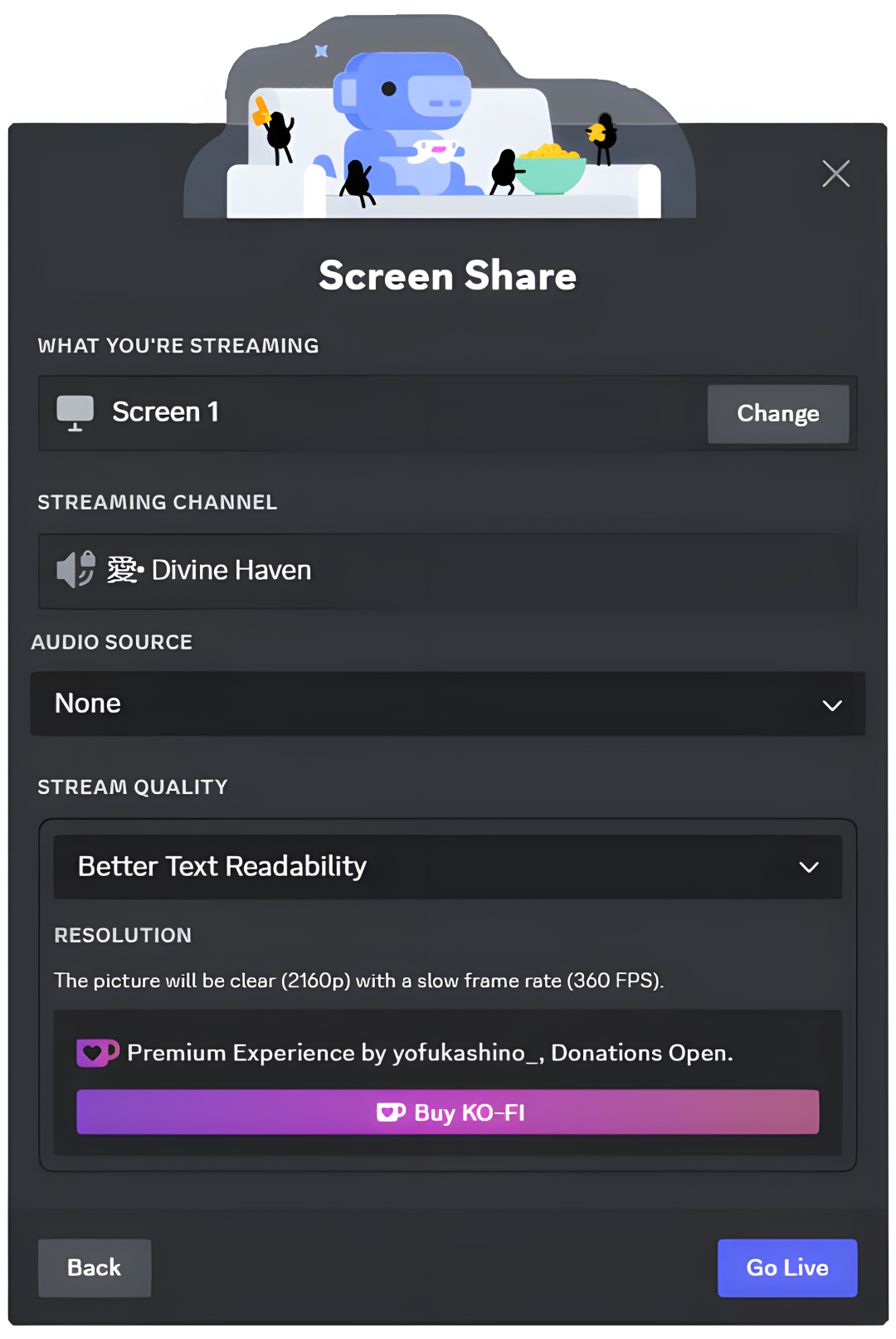Go back with the Back button

pyautogui.click(x=95, y=1268)
